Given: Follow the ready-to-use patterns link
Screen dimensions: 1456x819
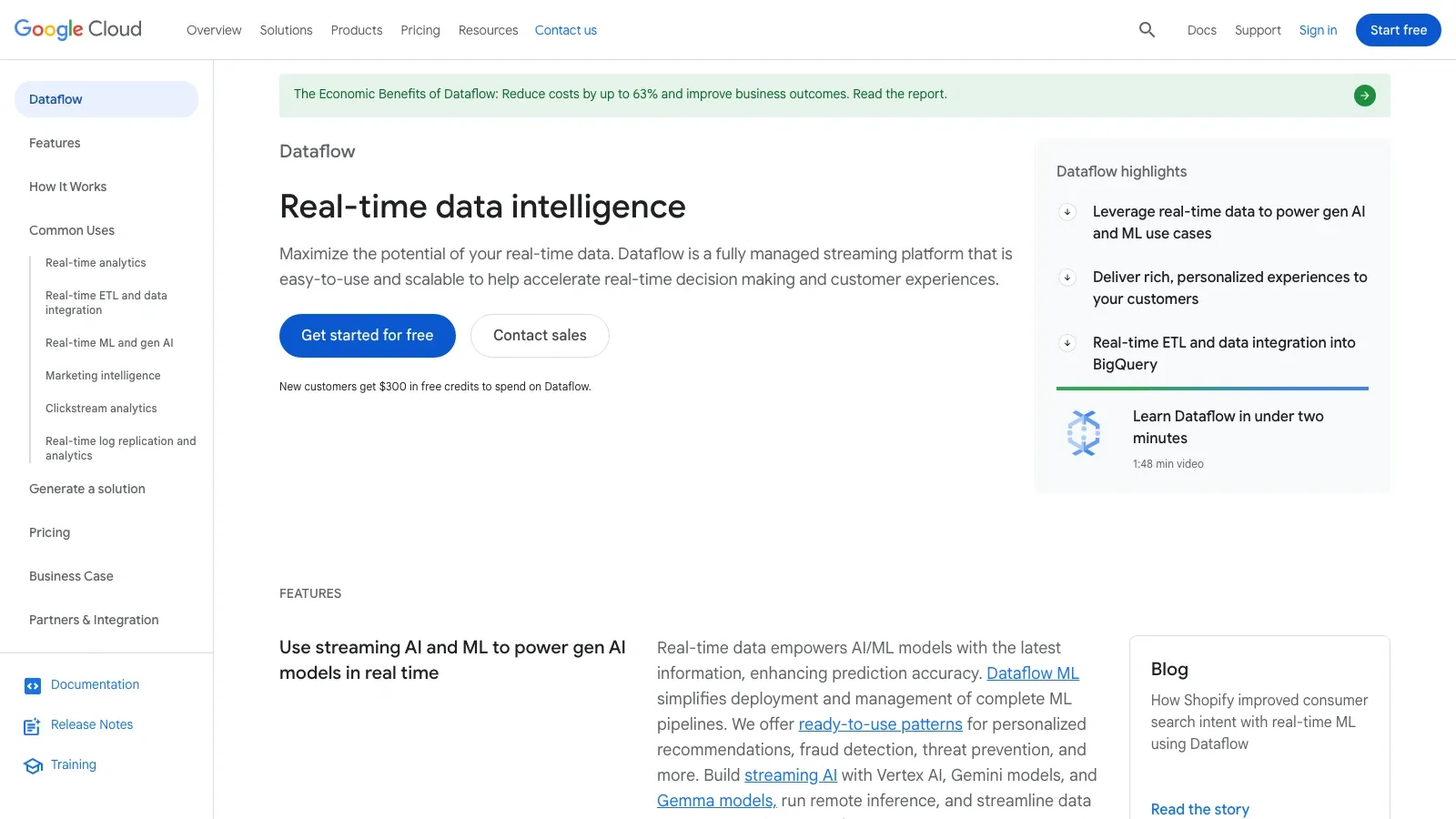Looking at the screenshot, I should point(880,724).
